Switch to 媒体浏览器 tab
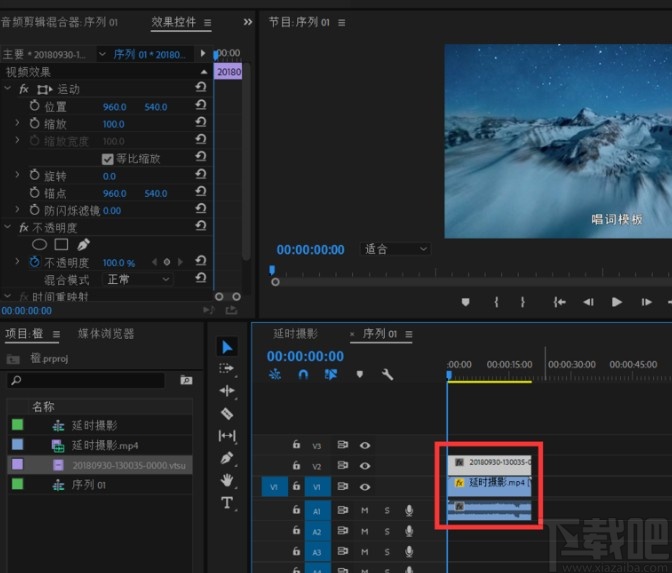This screenshot has height=573, width=672. (x=106, y=333)
